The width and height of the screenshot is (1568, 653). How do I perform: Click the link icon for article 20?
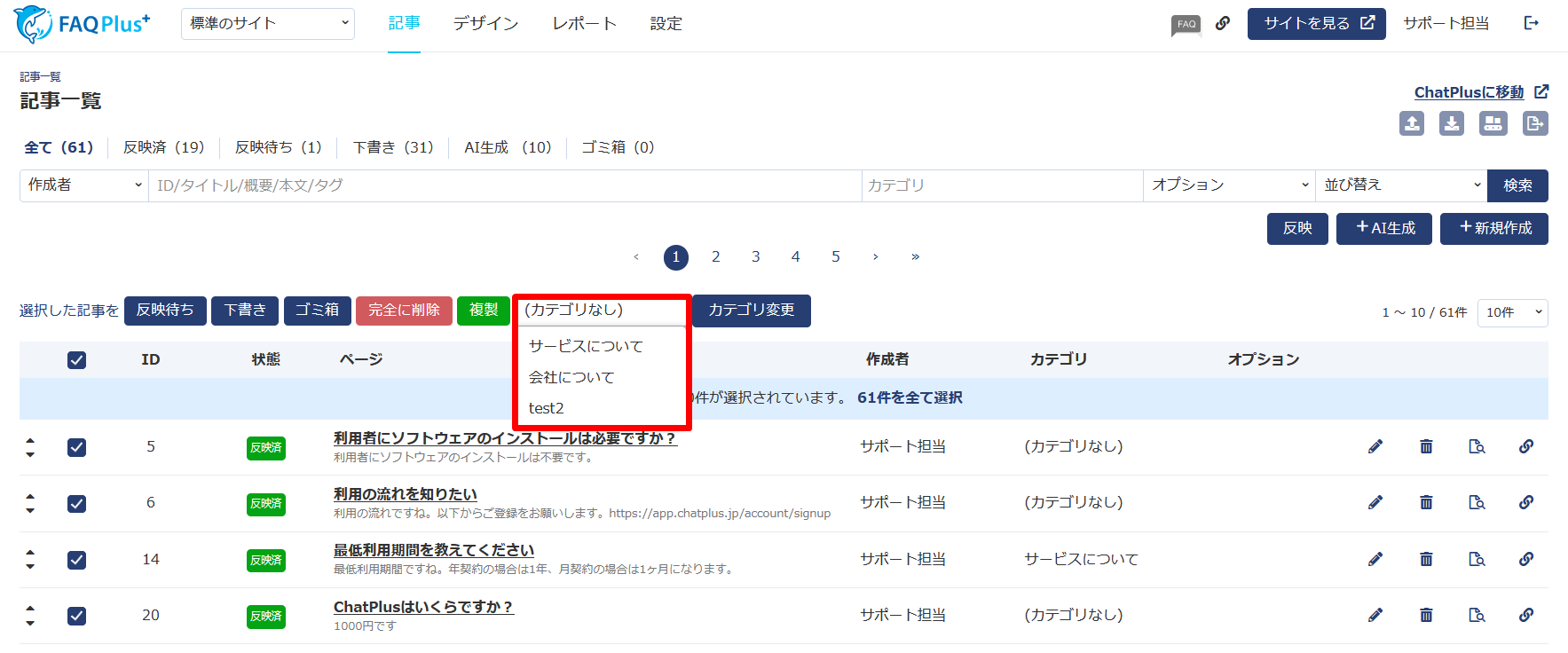pos(1526,615)
